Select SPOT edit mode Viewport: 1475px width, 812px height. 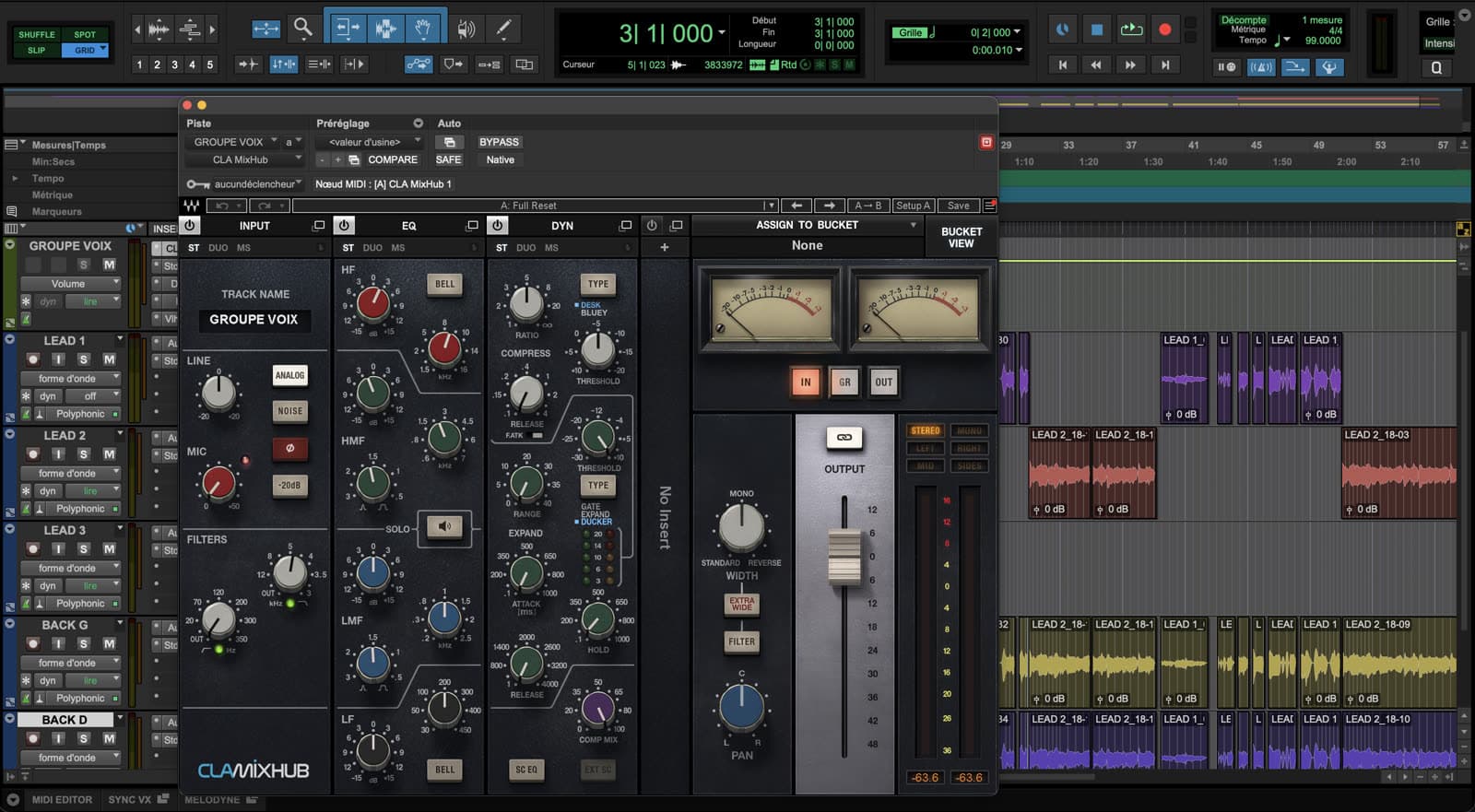pos(85,34)
